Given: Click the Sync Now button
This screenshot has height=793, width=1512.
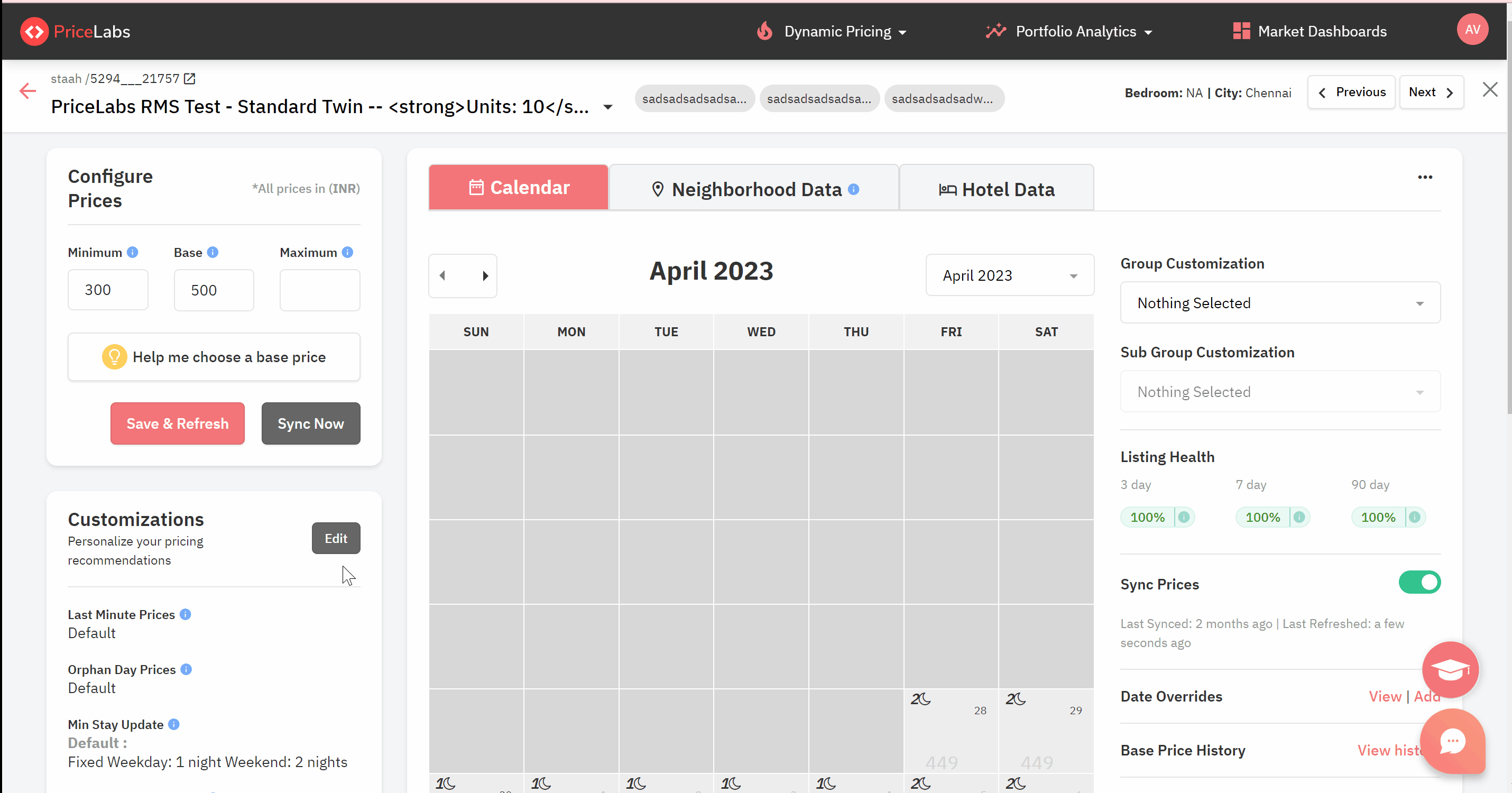Looking at the screenshot, I should tap(310, 423).
